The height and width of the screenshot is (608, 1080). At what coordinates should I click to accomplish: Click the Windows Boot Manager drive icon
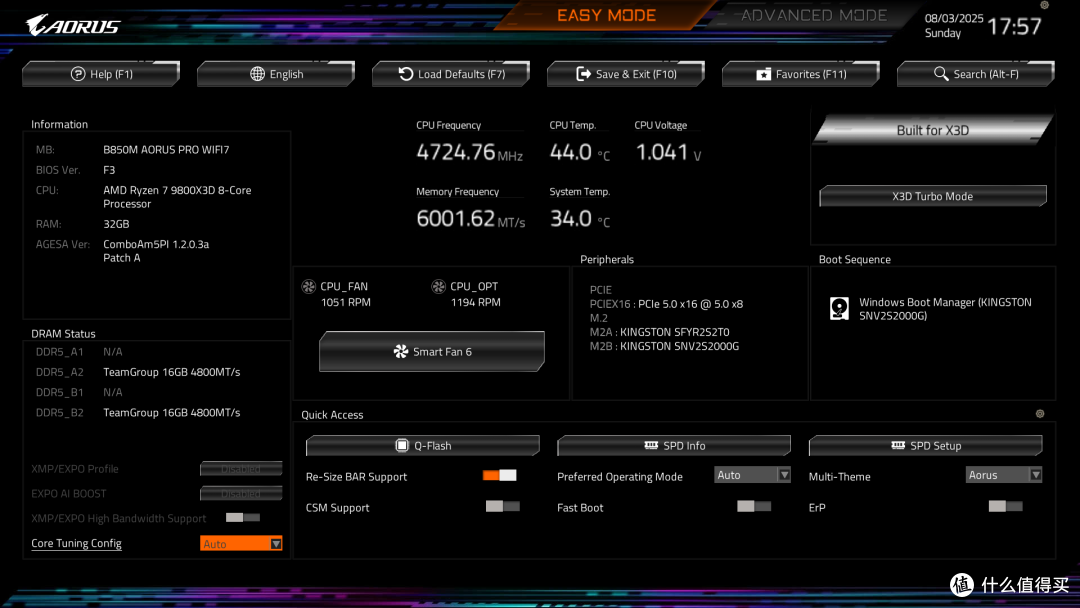coord(839,308)
